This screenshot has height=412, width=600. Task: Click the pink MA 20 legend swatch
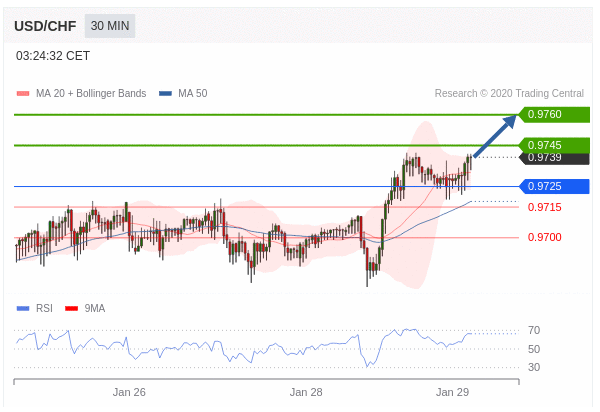coord(23,94)
